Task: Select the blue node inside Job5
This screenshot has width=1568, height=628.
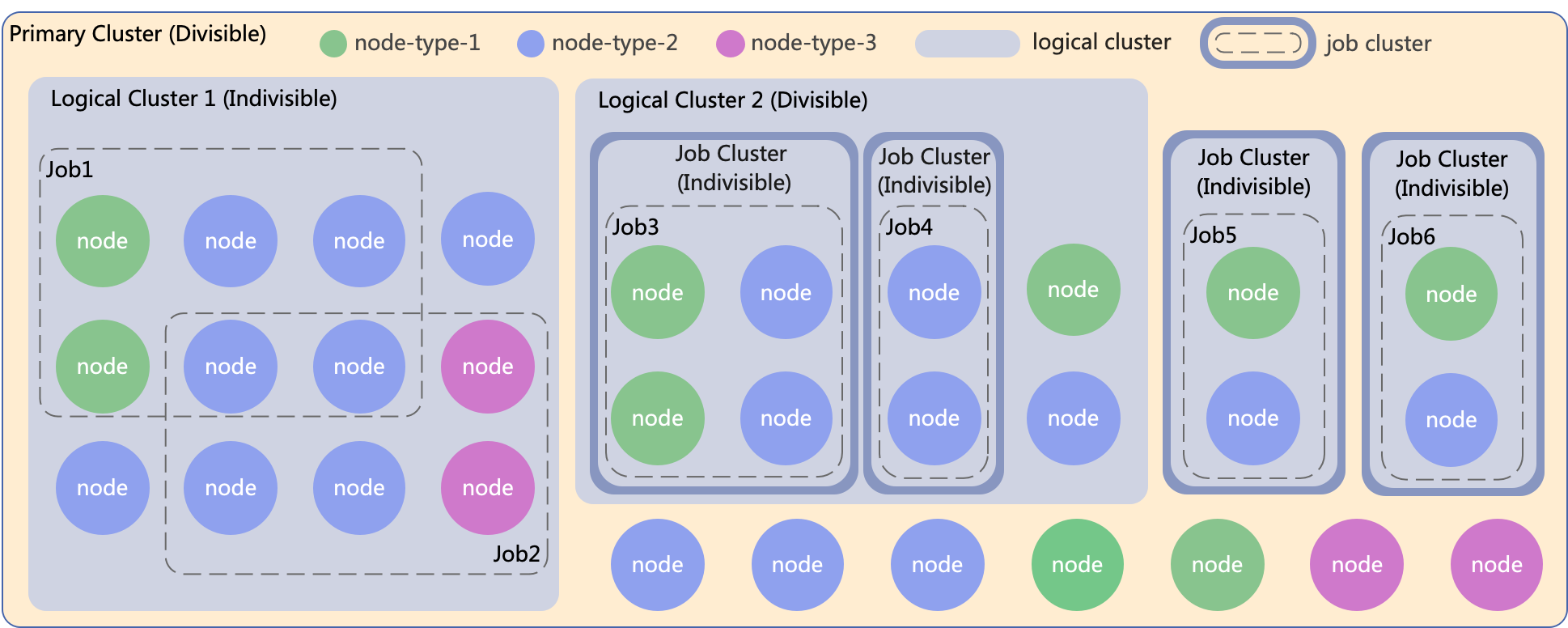Action: [x=1253, y=418]
